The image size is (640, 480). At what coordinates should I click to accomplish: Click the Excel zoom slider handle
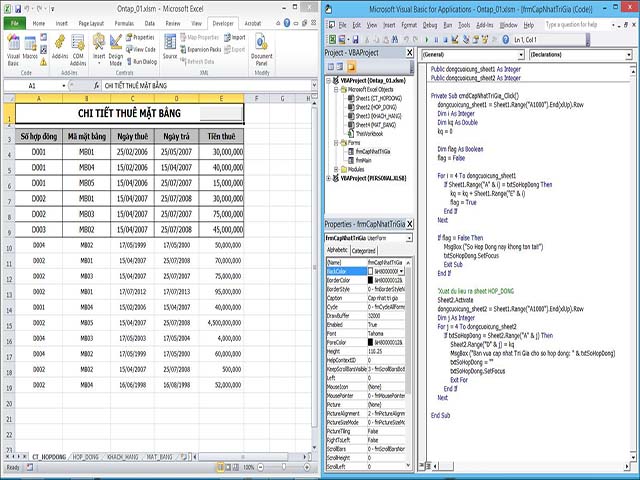pos(284,467)
